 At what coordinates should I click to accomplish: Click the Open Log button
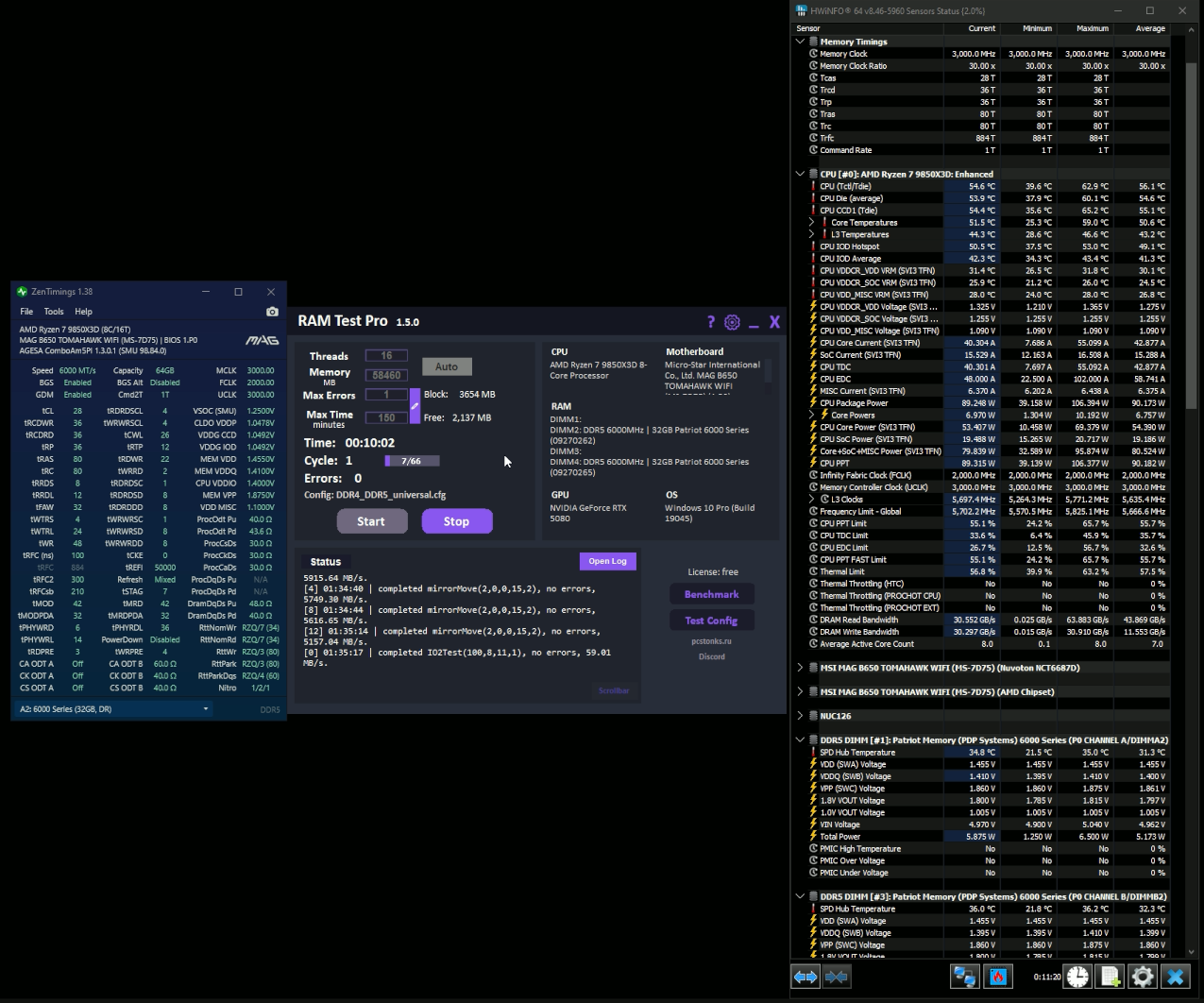point(607,561)
